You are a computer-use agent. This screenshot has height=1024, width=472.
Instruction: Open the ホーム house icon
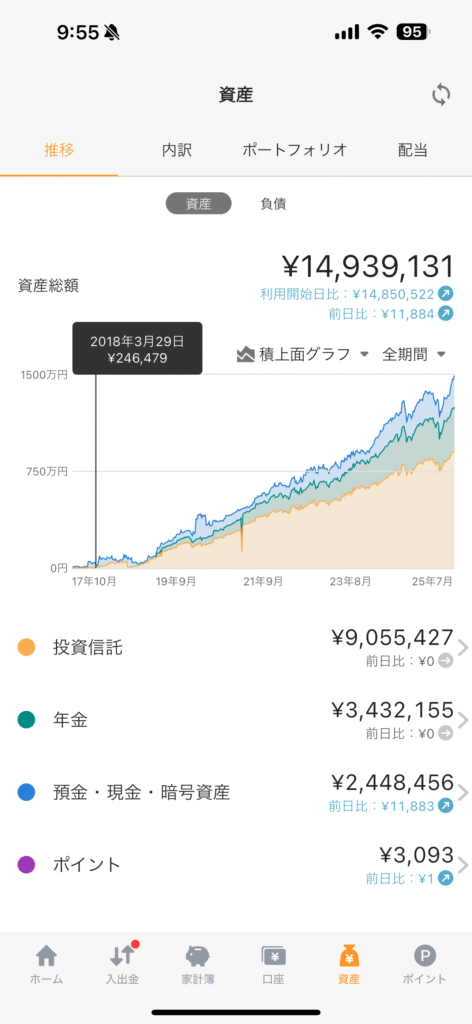click(x=46, y=955)
